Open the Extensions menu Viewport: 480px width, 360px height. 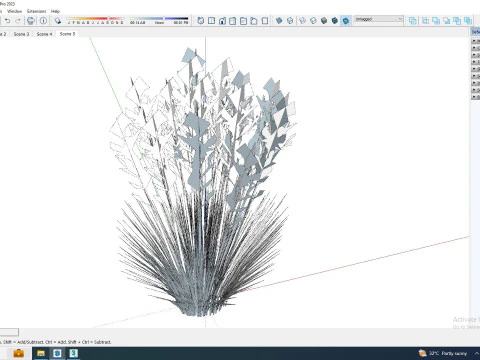point(37,11)
